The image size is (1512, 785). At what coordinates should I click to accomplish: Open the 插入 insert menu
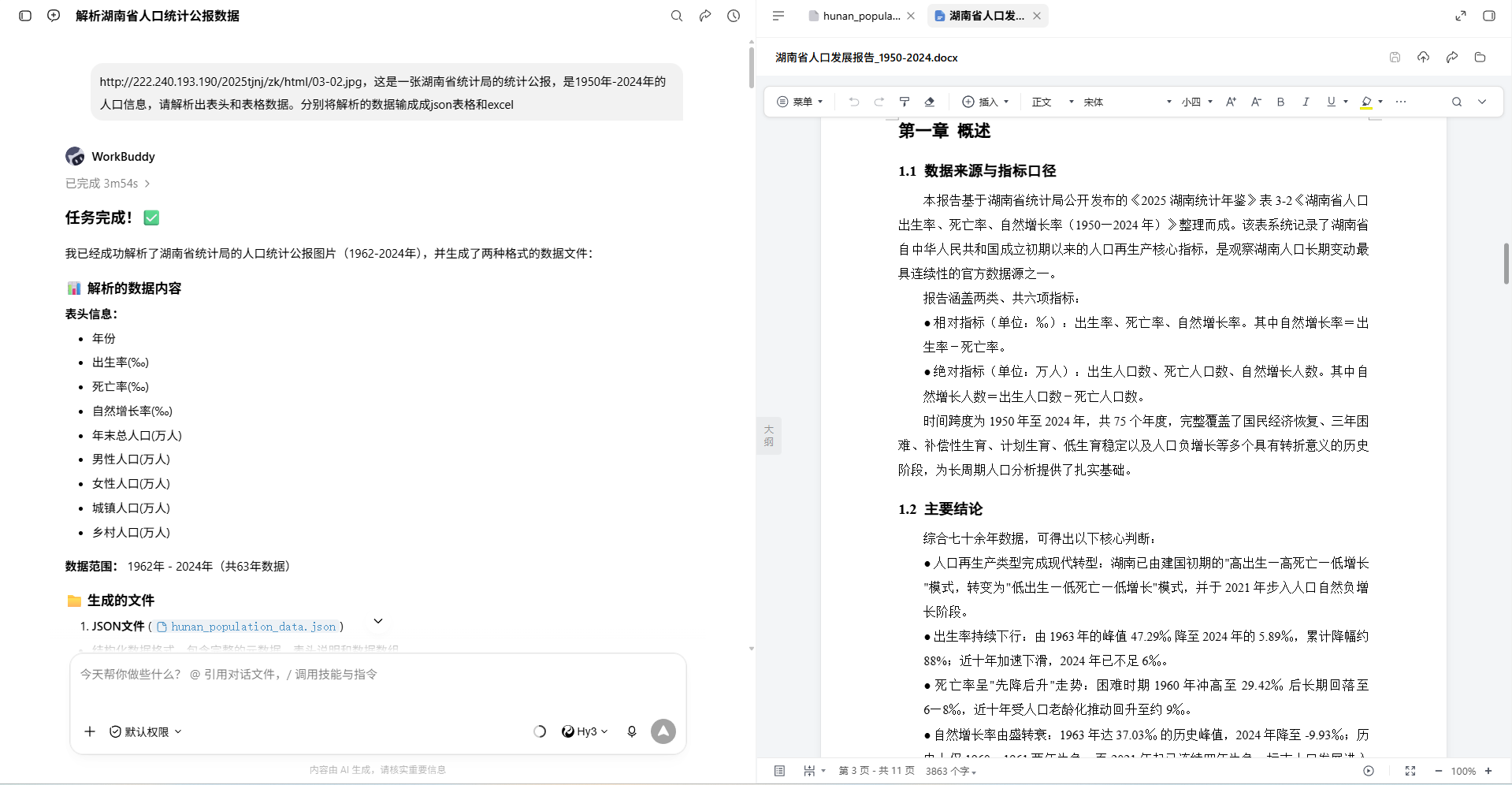(986, 102)
